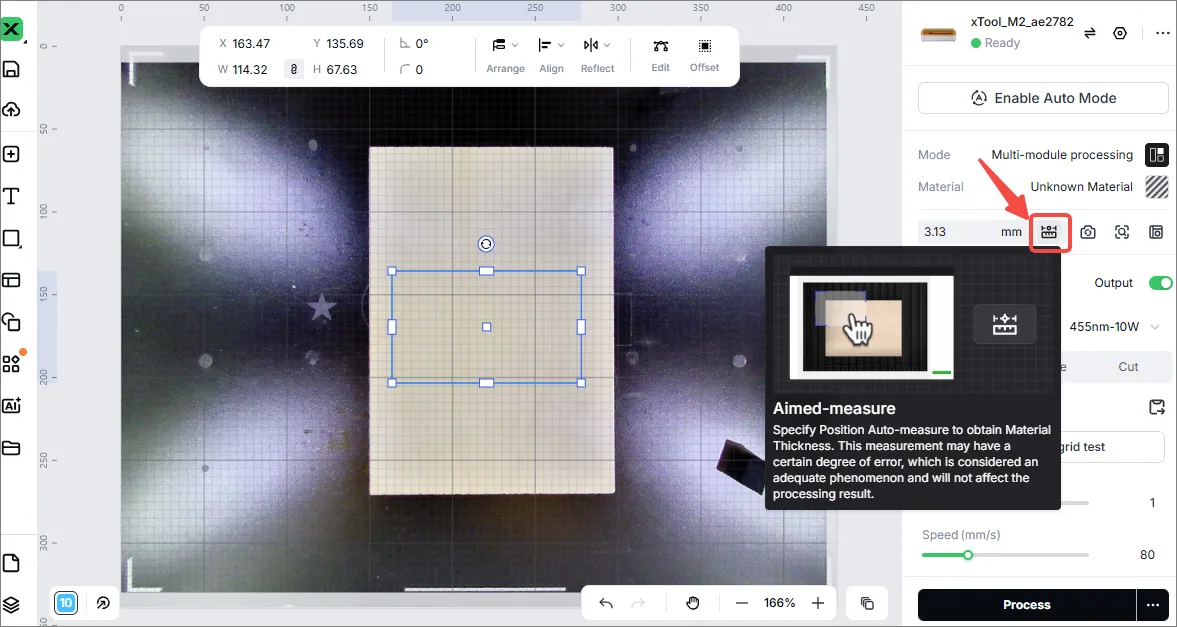Click the rotation angle field 0°
Viewport: 1177px width, 627px height.
(x=422, y=44)
